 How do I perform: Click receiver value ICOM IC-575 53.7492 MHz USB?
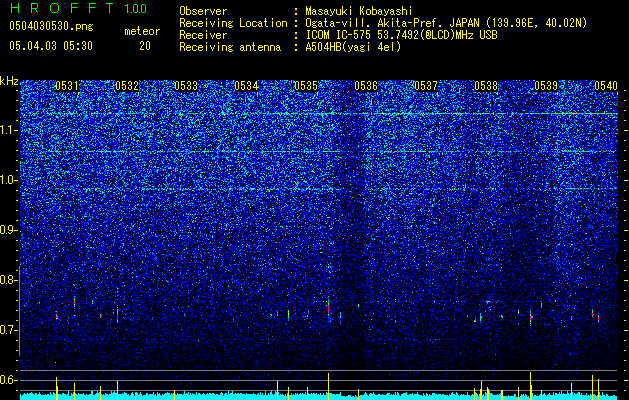(401, 35)
